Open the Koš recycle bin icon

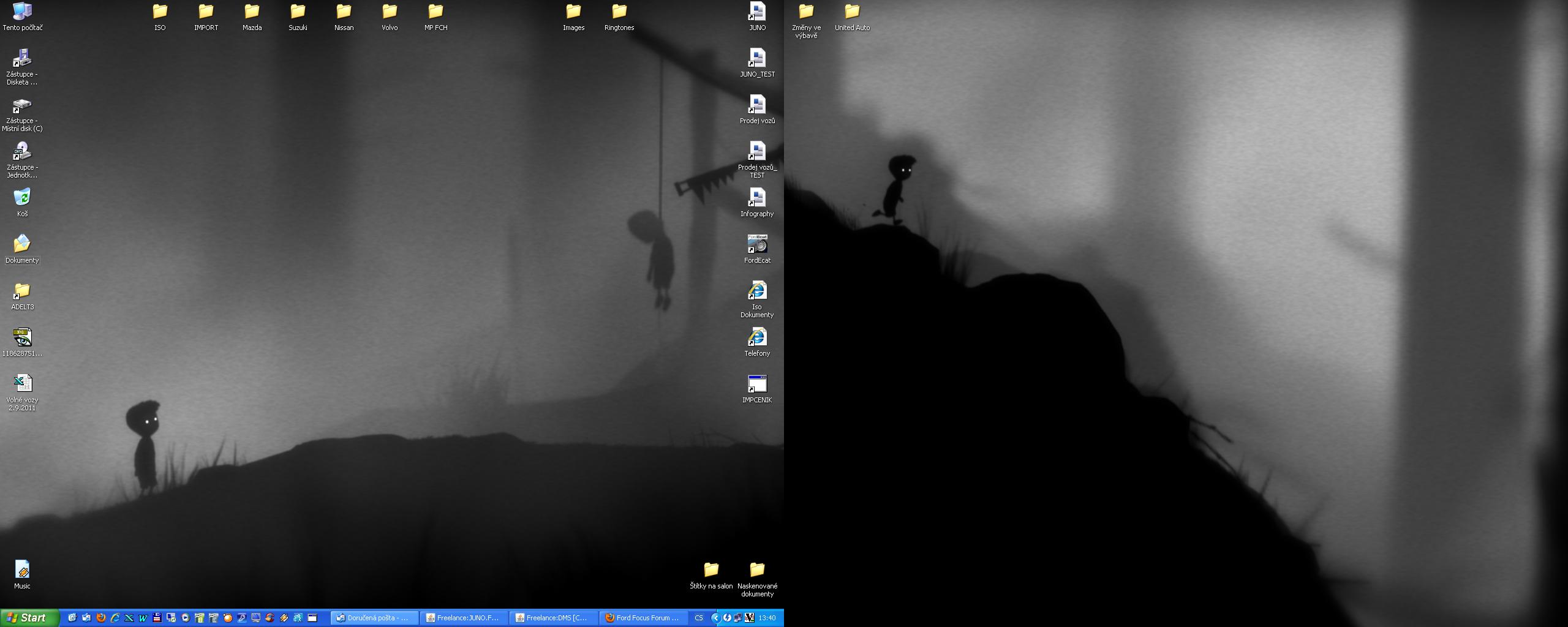[22, 198]
